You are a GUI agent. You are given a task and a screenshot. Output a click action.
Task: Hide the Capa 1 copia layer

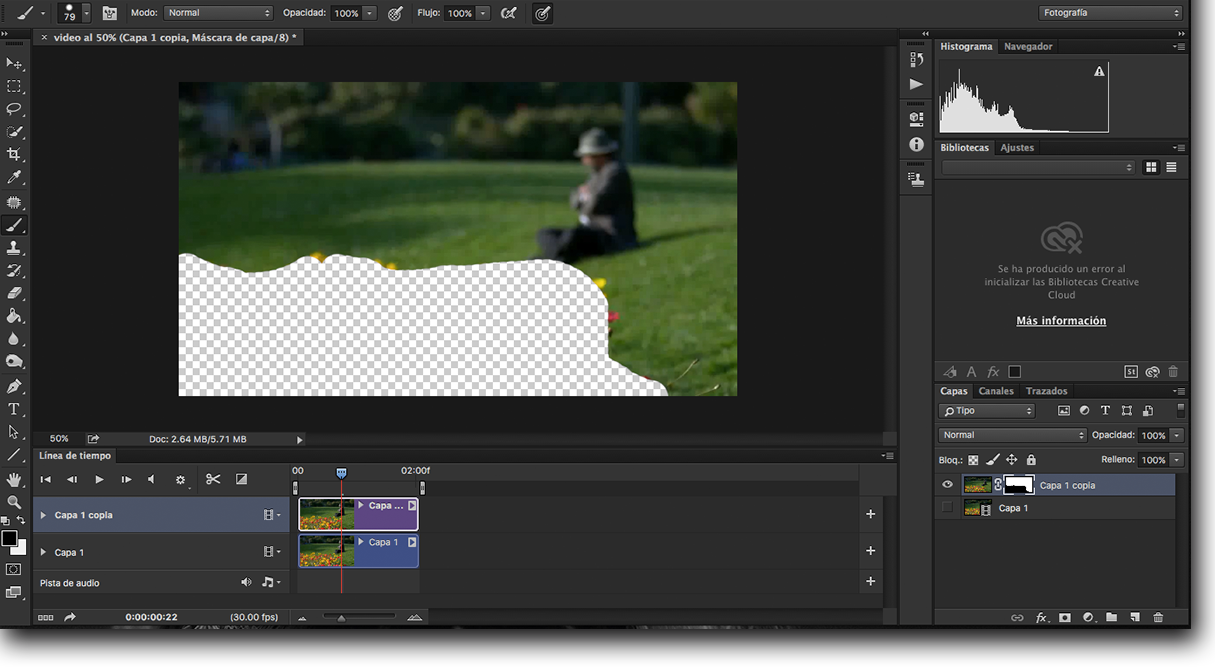948,485
